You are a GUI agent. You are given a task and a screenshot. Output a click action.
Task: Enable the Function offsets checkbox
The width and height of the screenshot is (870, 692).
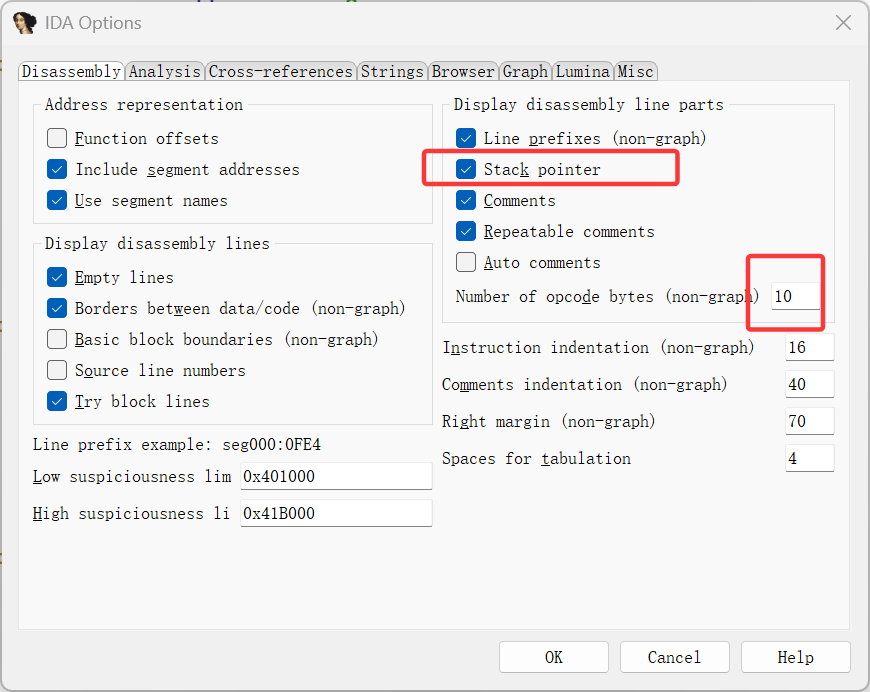coord(57,138)
